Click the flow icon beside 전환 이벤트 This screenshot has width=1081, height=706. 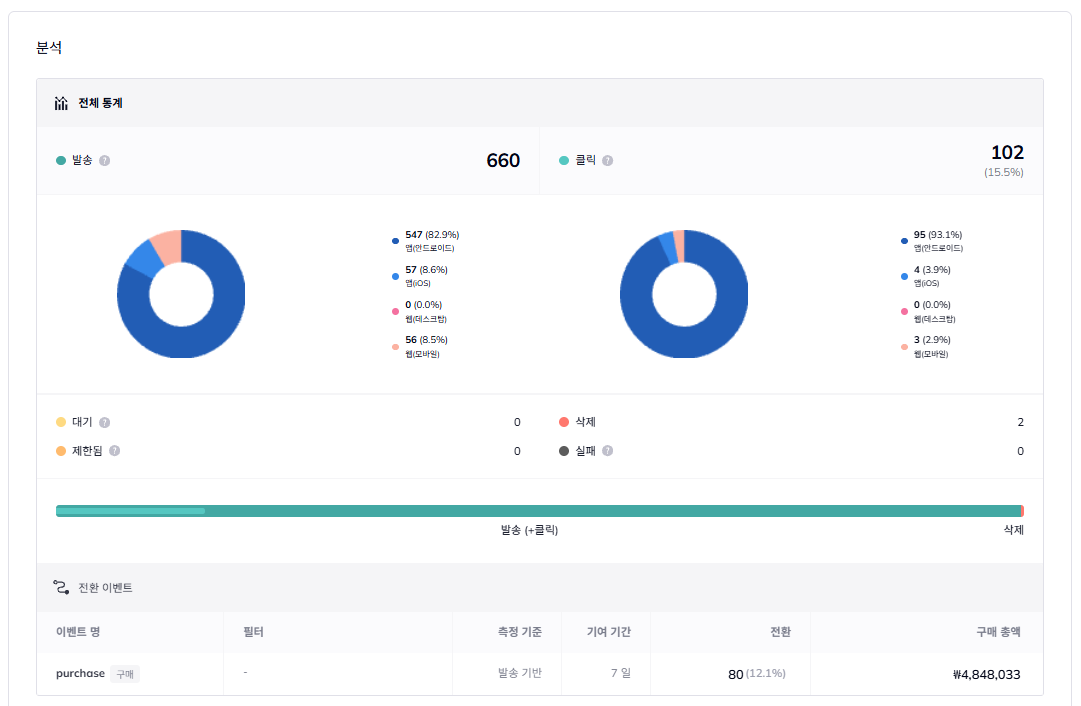pos(61,588)
